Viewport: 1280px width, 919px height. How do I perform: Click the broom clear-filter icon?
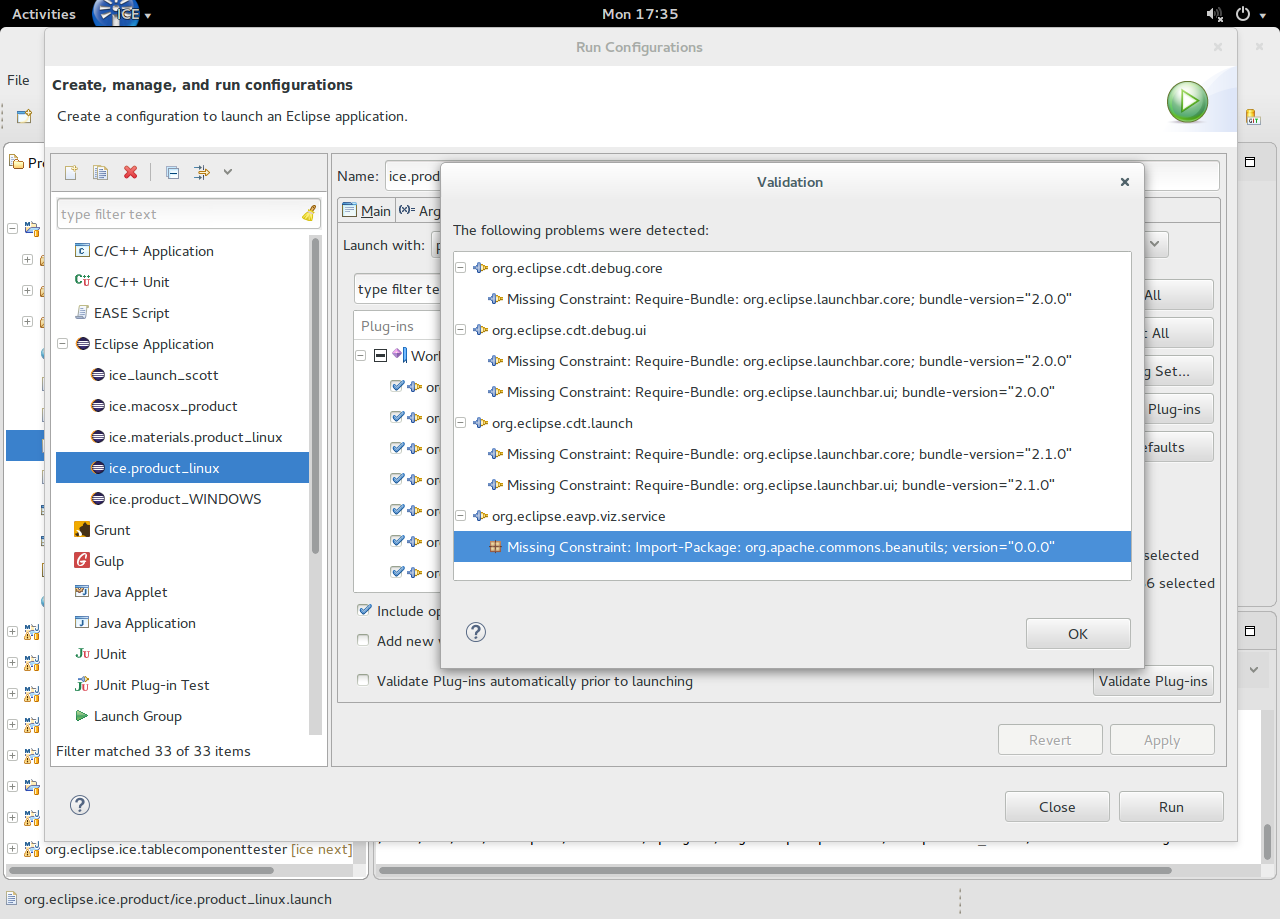tap(309, 213)
